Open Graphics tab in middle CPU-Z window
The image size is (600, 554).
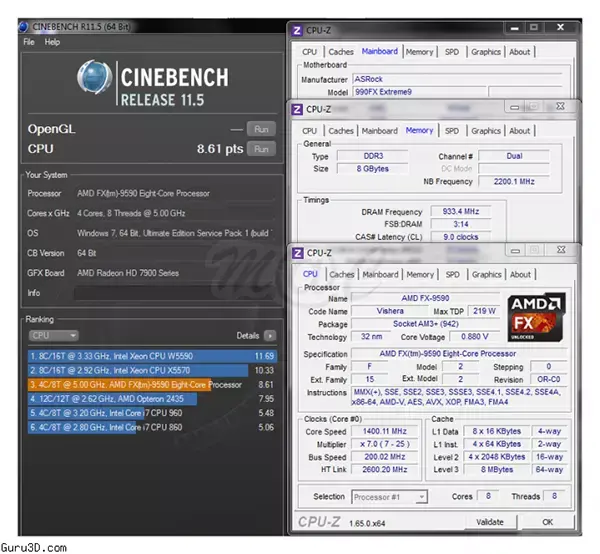click(486, 131)
